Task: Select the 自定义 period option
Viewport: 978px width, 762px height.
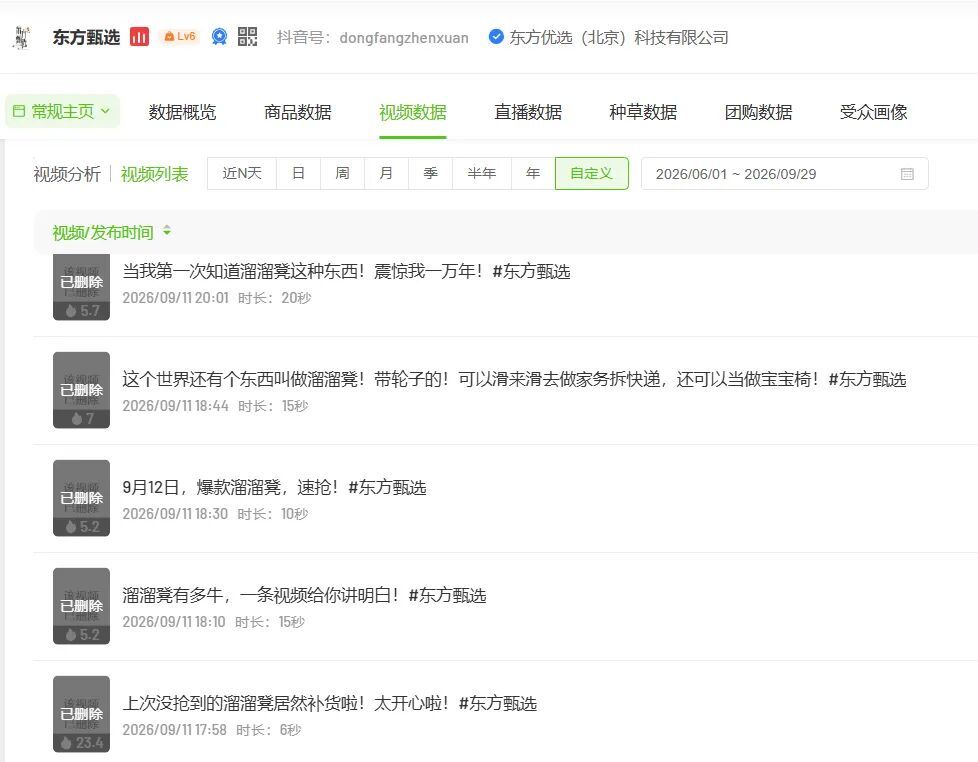Action: click(x=591, y=173)
